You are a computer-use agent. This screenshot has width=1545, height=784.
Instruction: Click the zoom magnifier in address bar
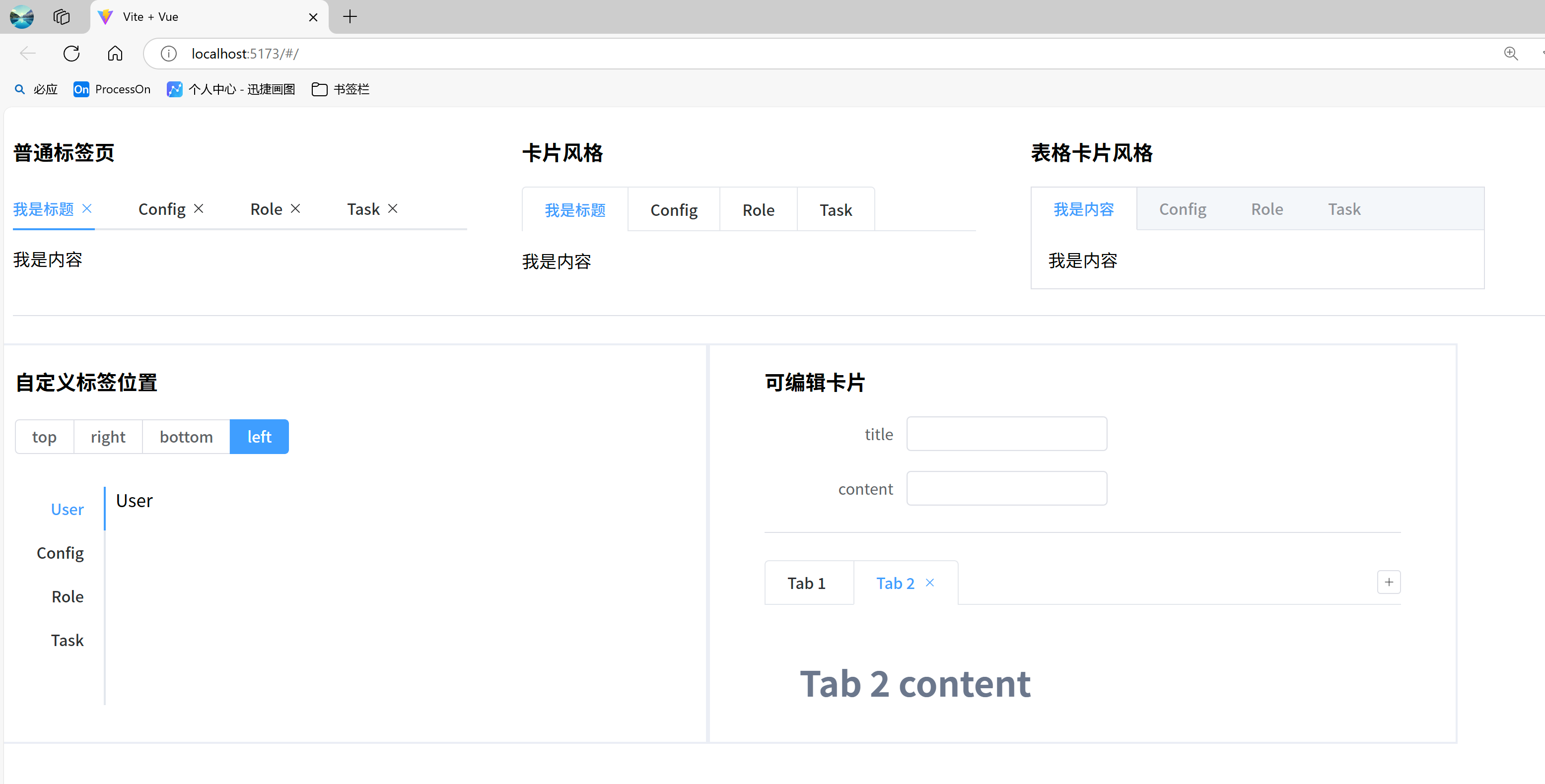click(x=1511, y=54)
